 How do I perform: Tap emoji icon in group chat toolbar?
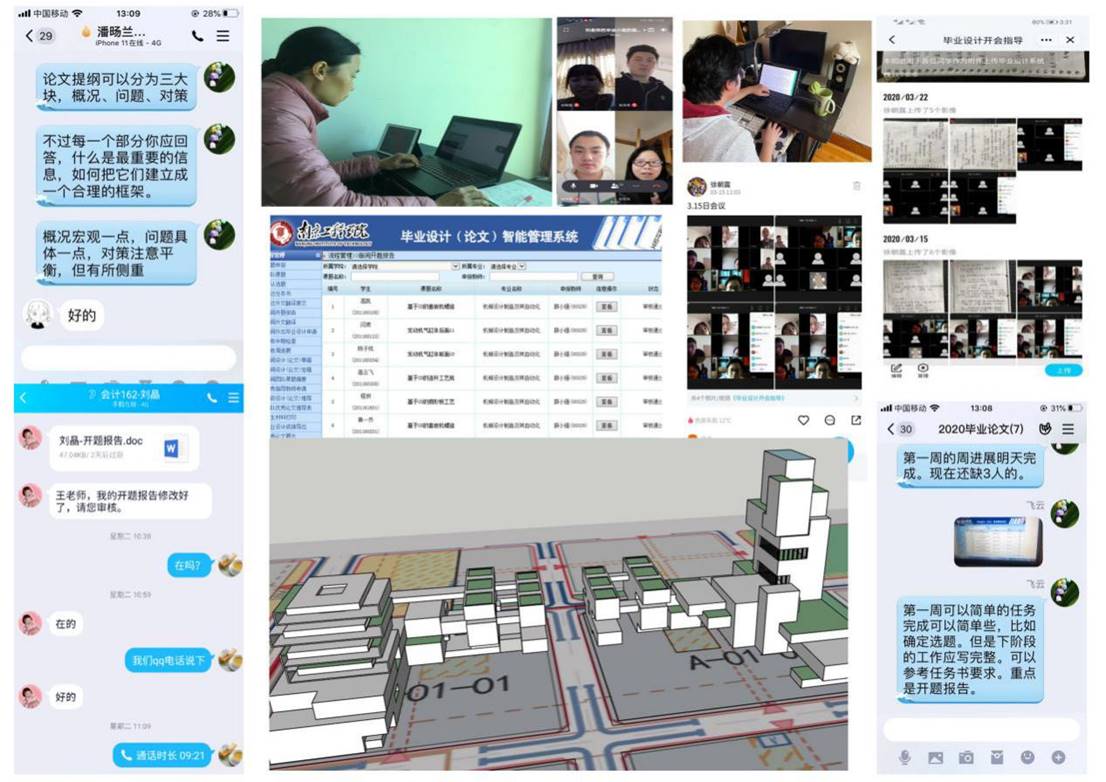tap(1027, 757)
